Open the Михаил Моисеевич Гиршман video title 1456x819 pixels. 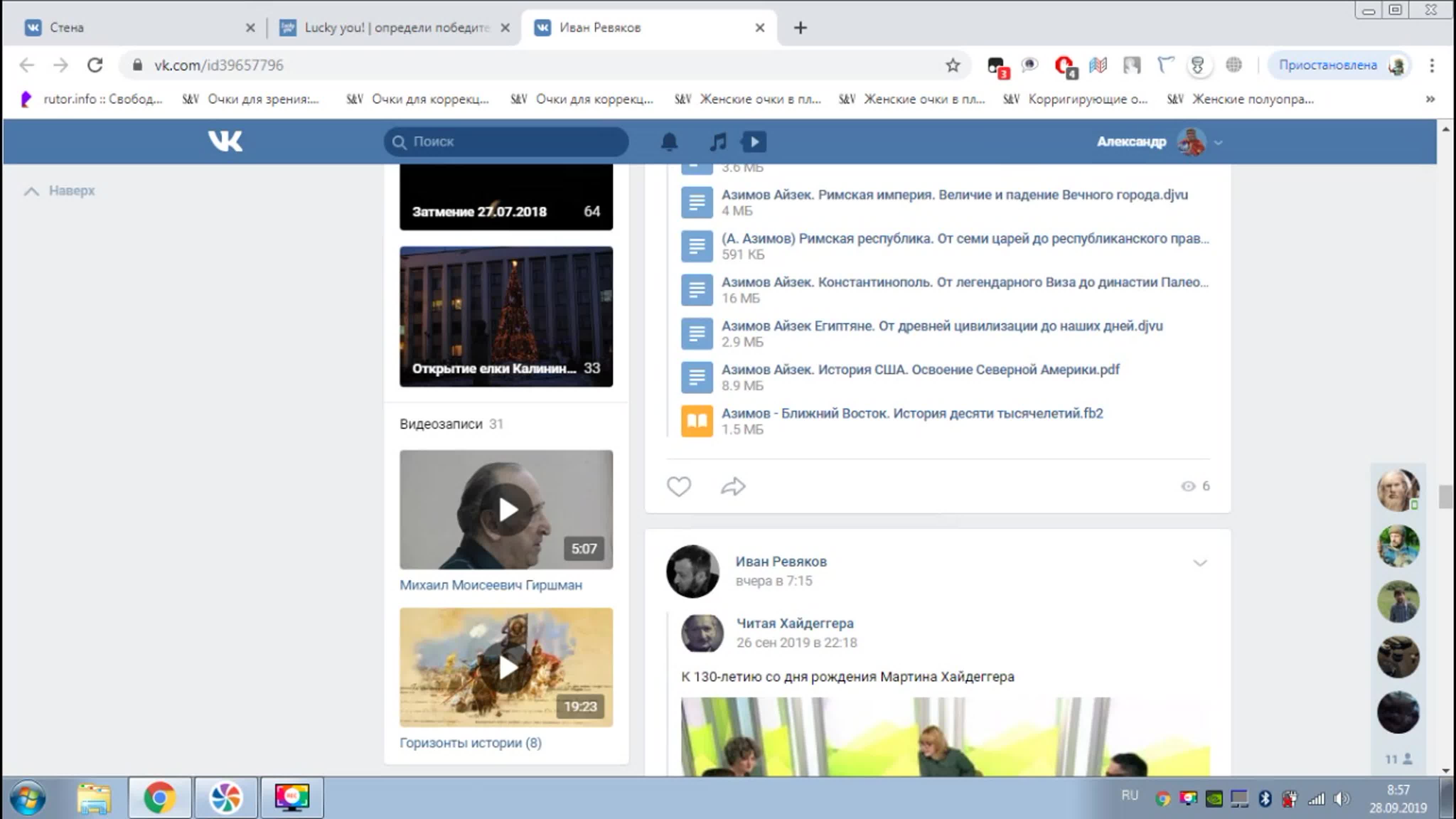pyautogui.click(x=491, y=585)
